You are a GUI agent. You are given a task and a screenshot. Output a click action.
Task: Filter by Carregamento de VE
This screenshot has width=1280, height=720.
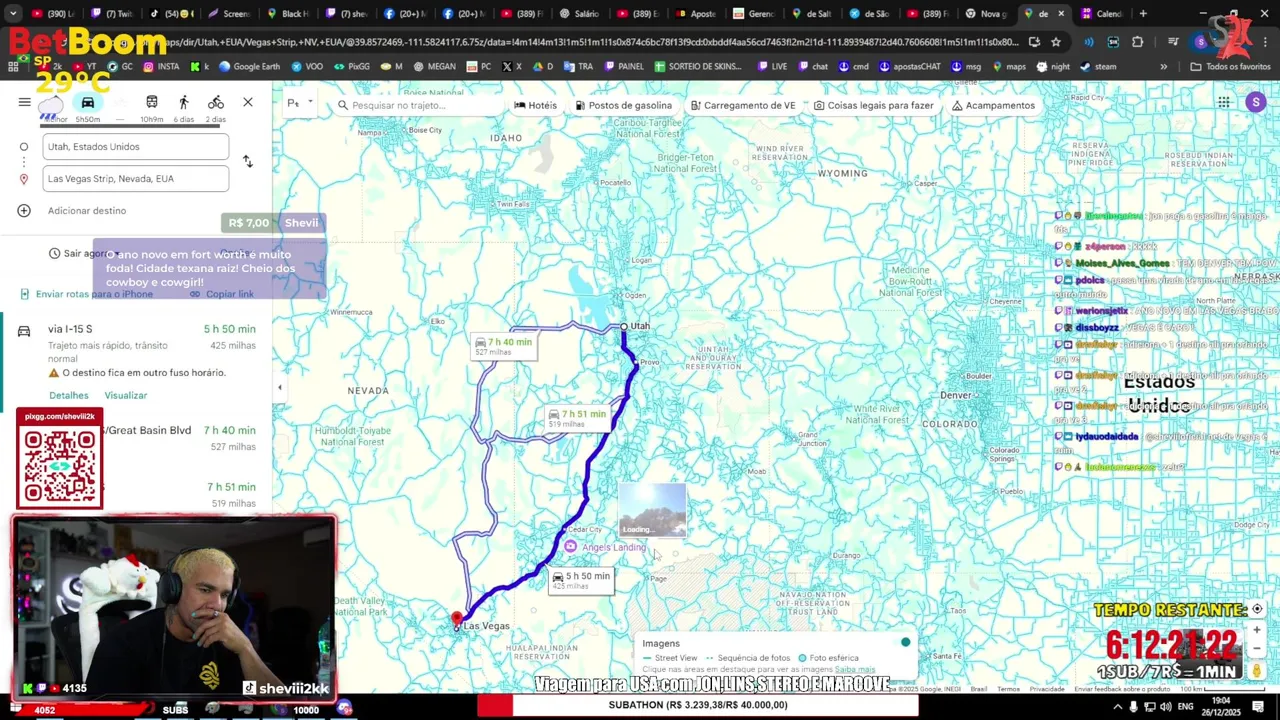[743, 105]
